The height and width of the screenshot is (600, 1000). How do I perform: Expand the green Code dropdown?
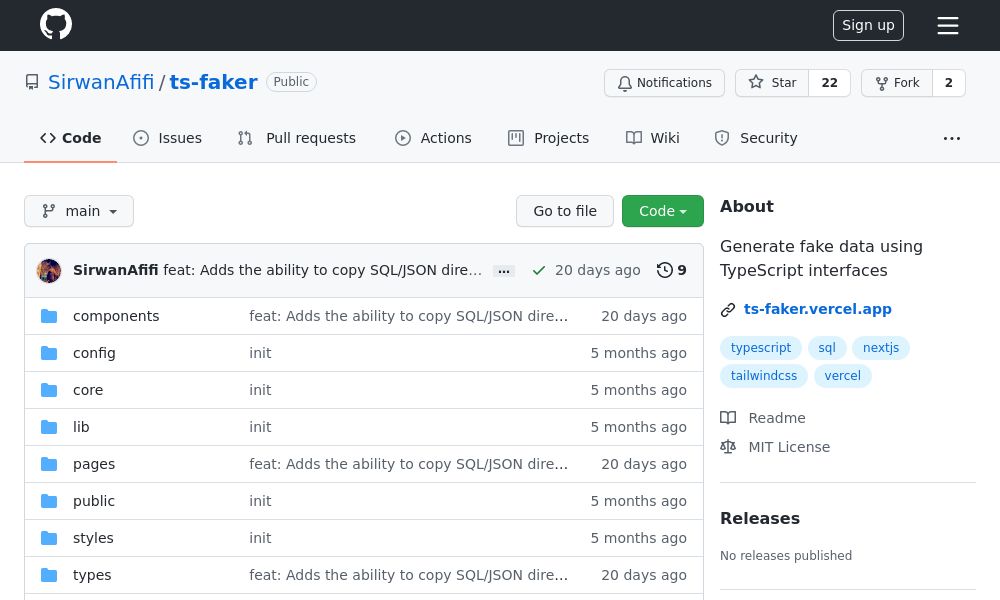pyautogui.click(x=663, y=211)
